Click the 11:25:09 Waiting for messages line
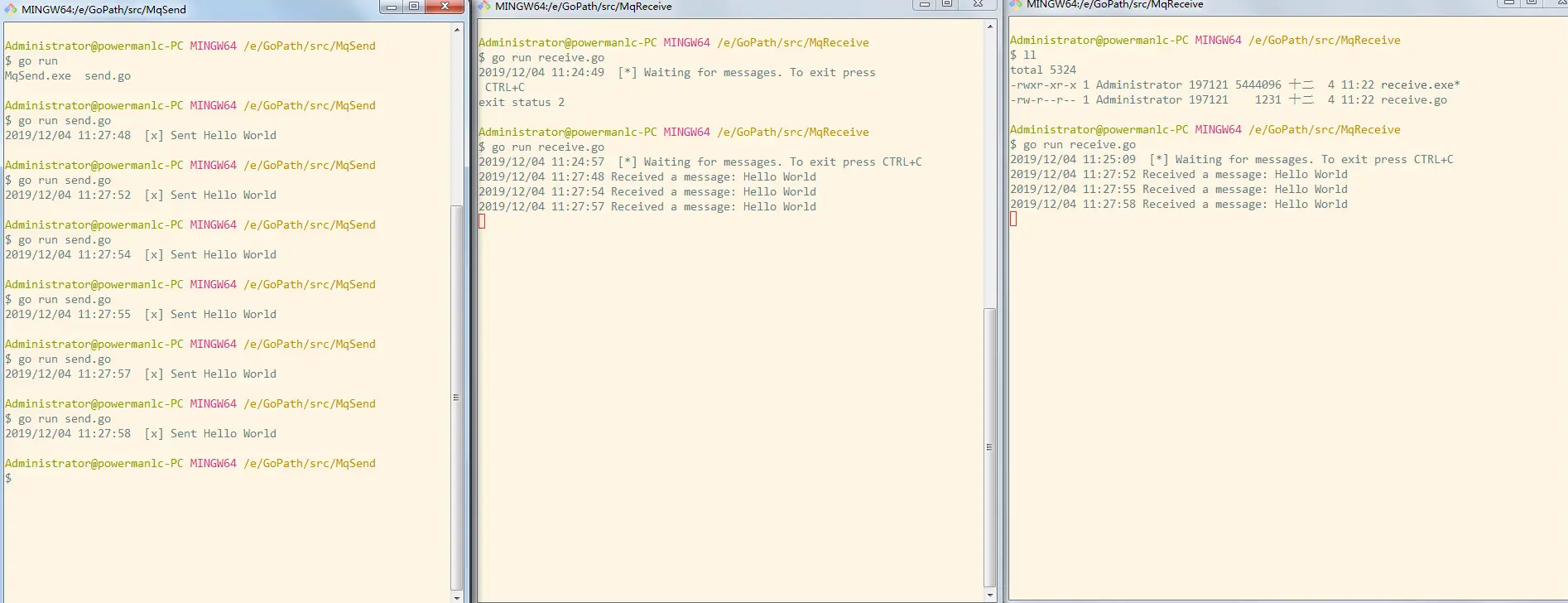This screenshot has height=603, width=1568. point(1232,160)
